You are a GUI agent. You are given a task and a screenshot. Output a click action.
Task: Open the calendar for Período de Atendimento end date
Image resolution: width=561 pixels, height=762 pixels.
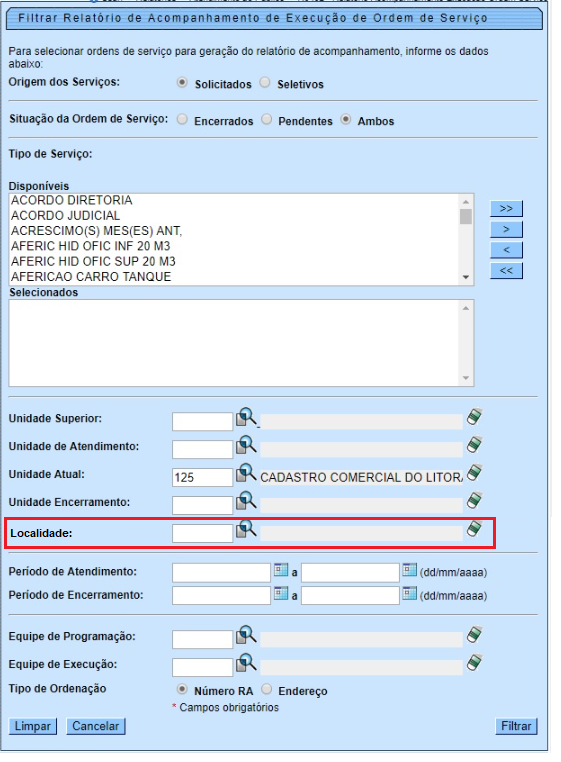tap(410, 570)
